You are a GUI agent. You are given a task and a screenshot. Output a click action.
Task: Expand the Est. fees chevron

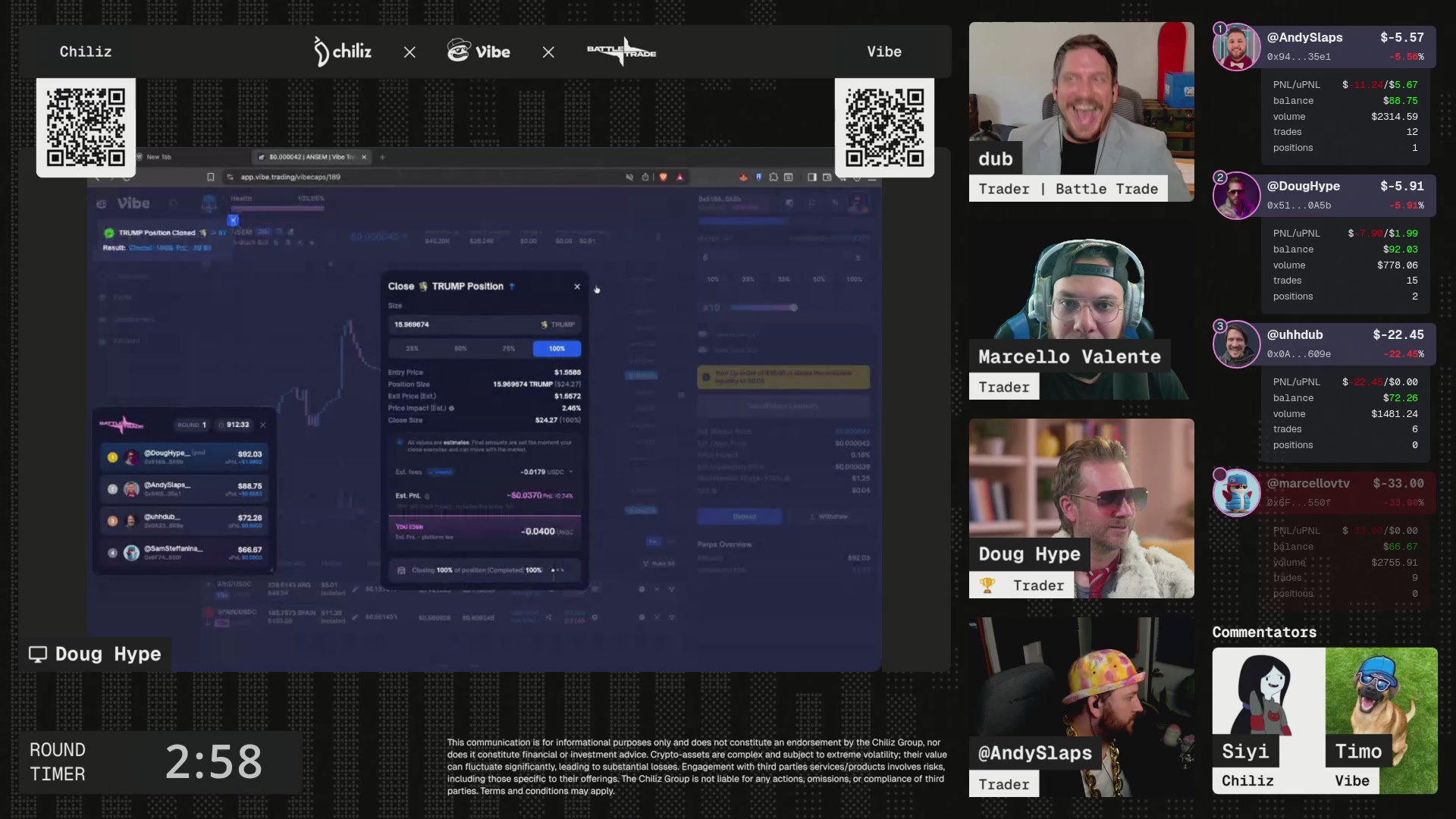[x=571, y=472]
